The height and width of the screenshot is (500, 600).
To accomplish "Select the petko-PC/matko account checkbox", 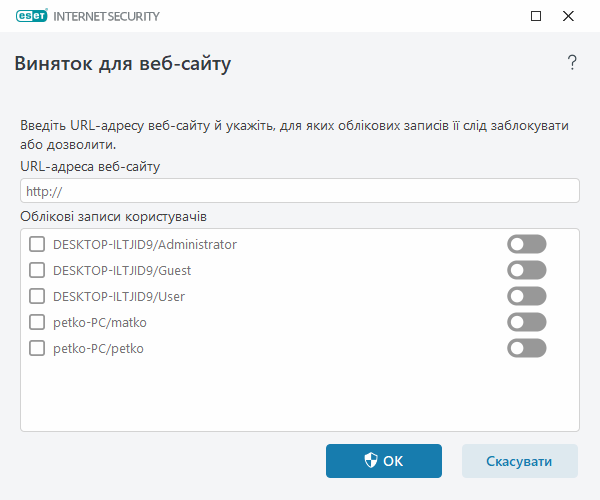I will click(37, 322).
